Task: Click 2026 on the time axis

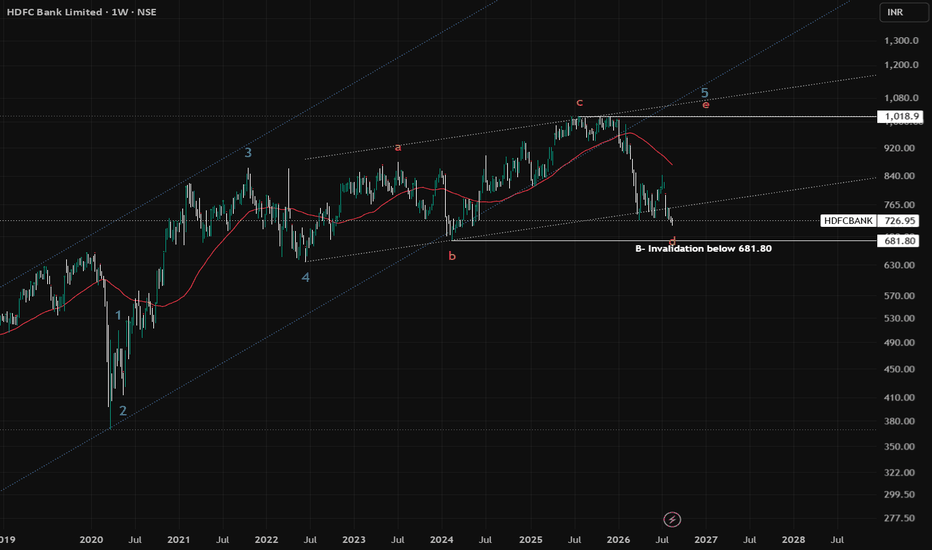Action: [618, 540]
